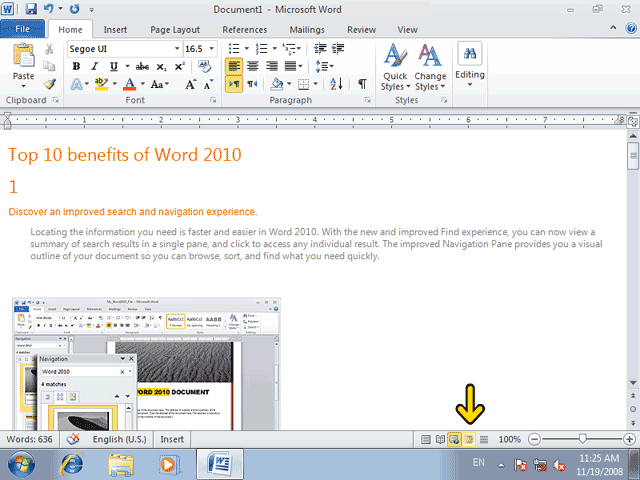Apply Superscript formatting
This screenshot has height=480, width=640.
click(x=180, y=67)
